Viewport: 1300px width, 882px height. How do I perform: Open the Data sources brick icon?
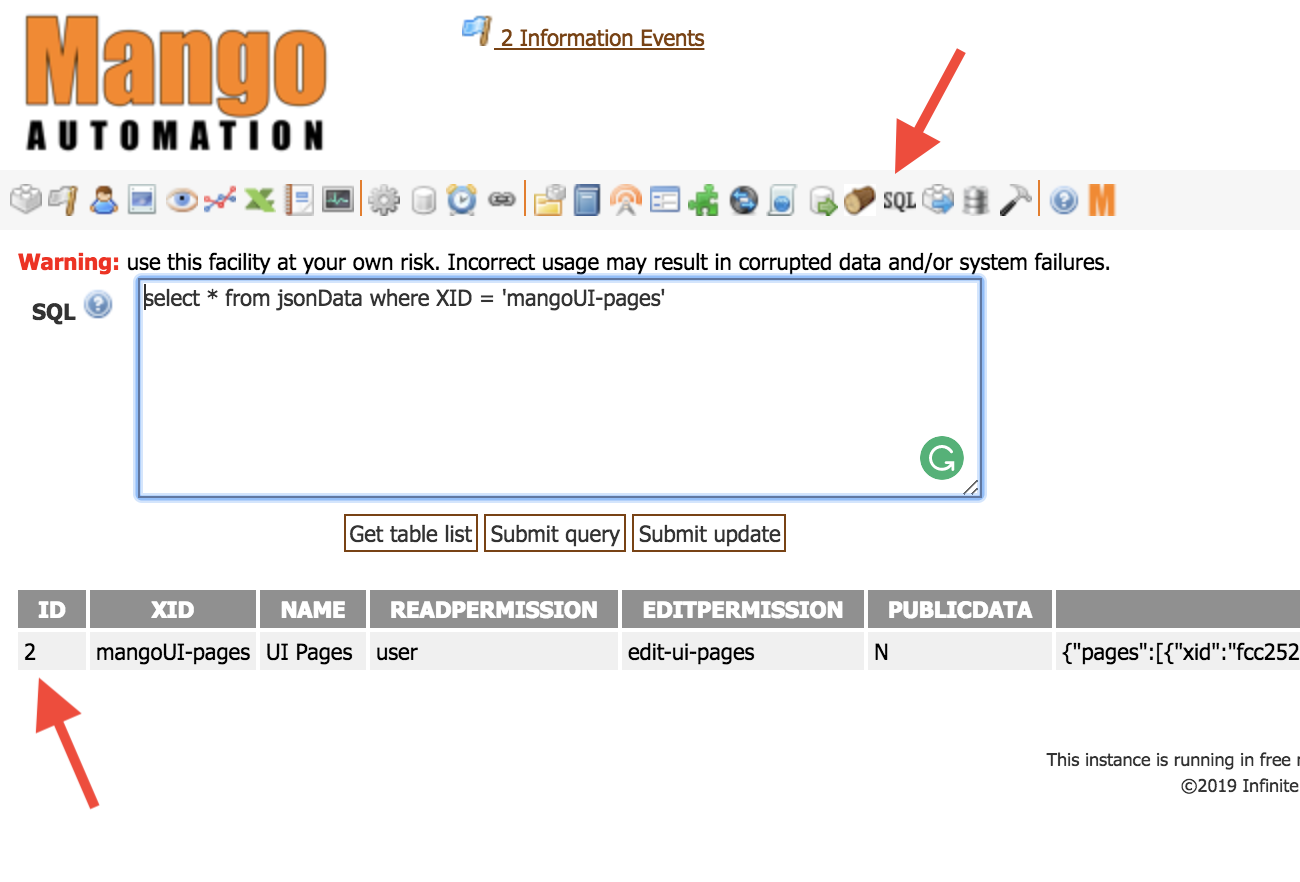[25, 200]
